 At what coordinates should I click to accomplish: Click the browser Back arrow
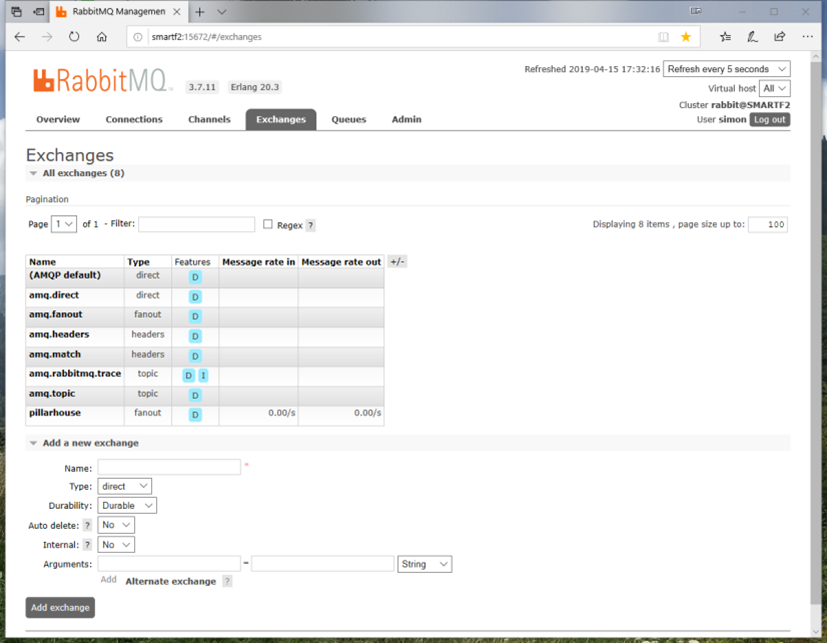pos(20,37)
